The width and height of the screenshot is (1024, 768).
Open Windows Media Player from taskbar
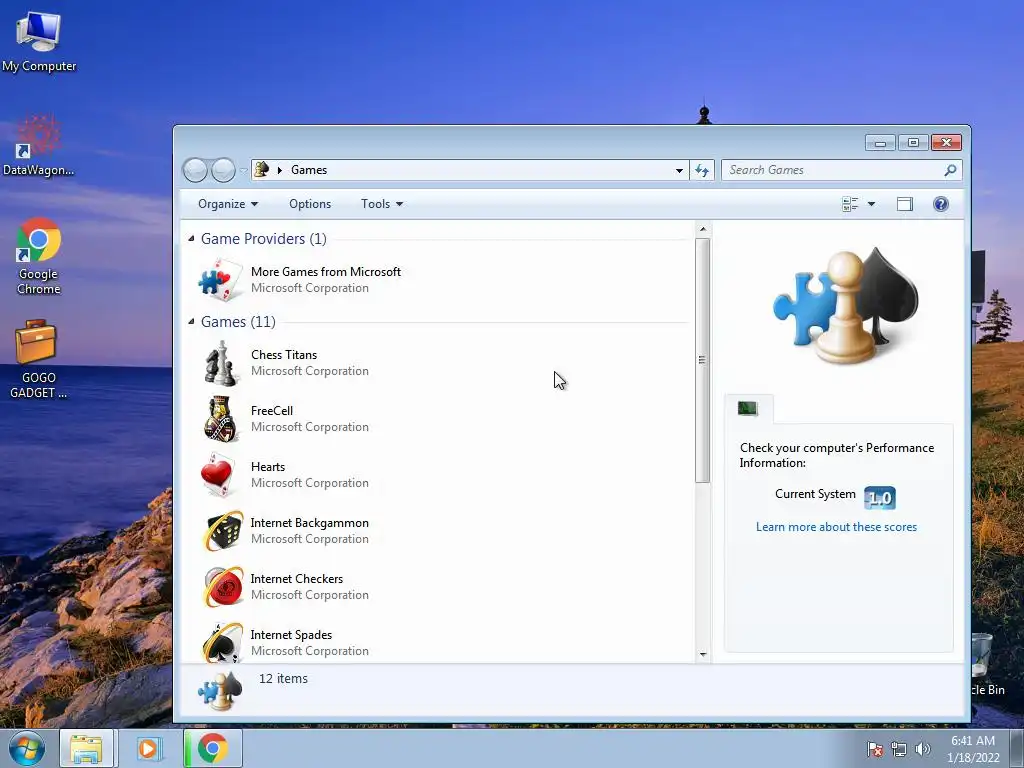(x=148, y=748)
